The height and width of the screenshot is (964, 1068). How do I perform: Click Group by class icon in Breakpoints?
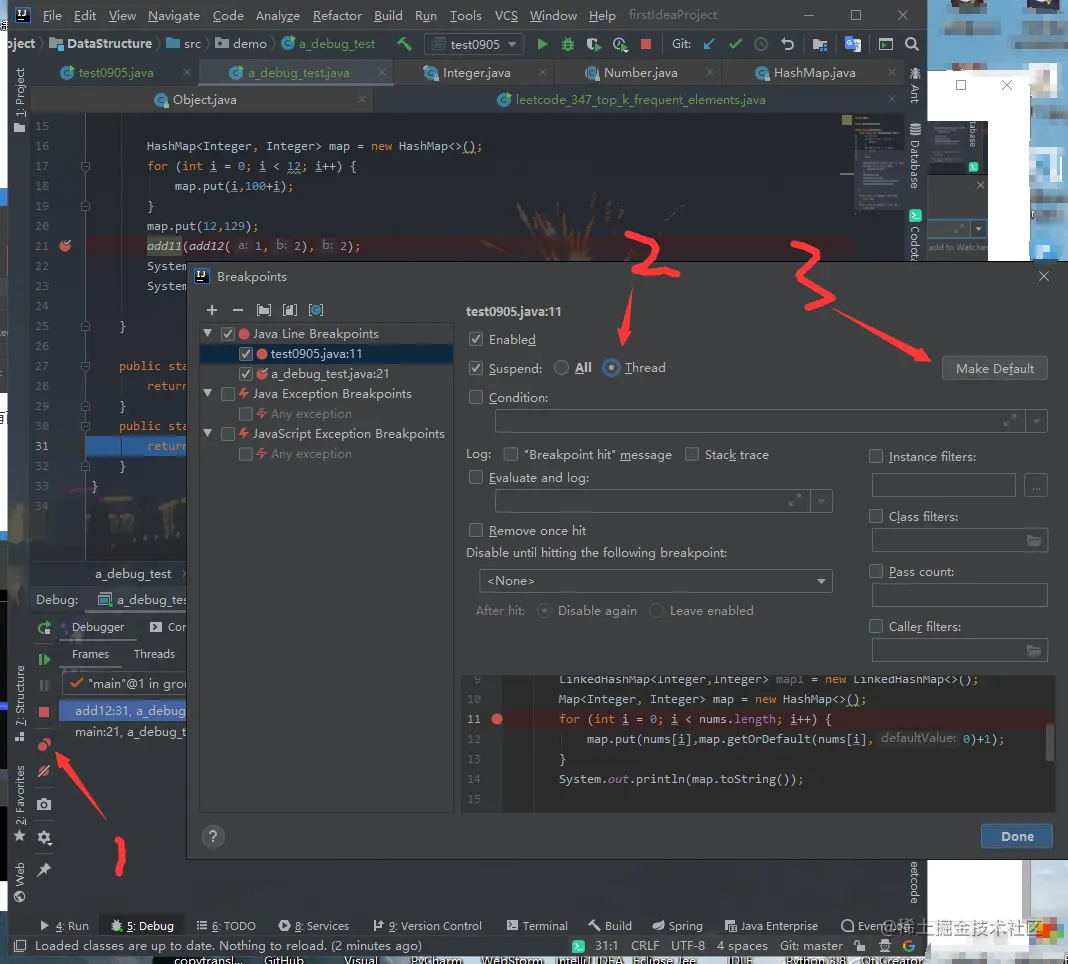[x=316, y=310]
